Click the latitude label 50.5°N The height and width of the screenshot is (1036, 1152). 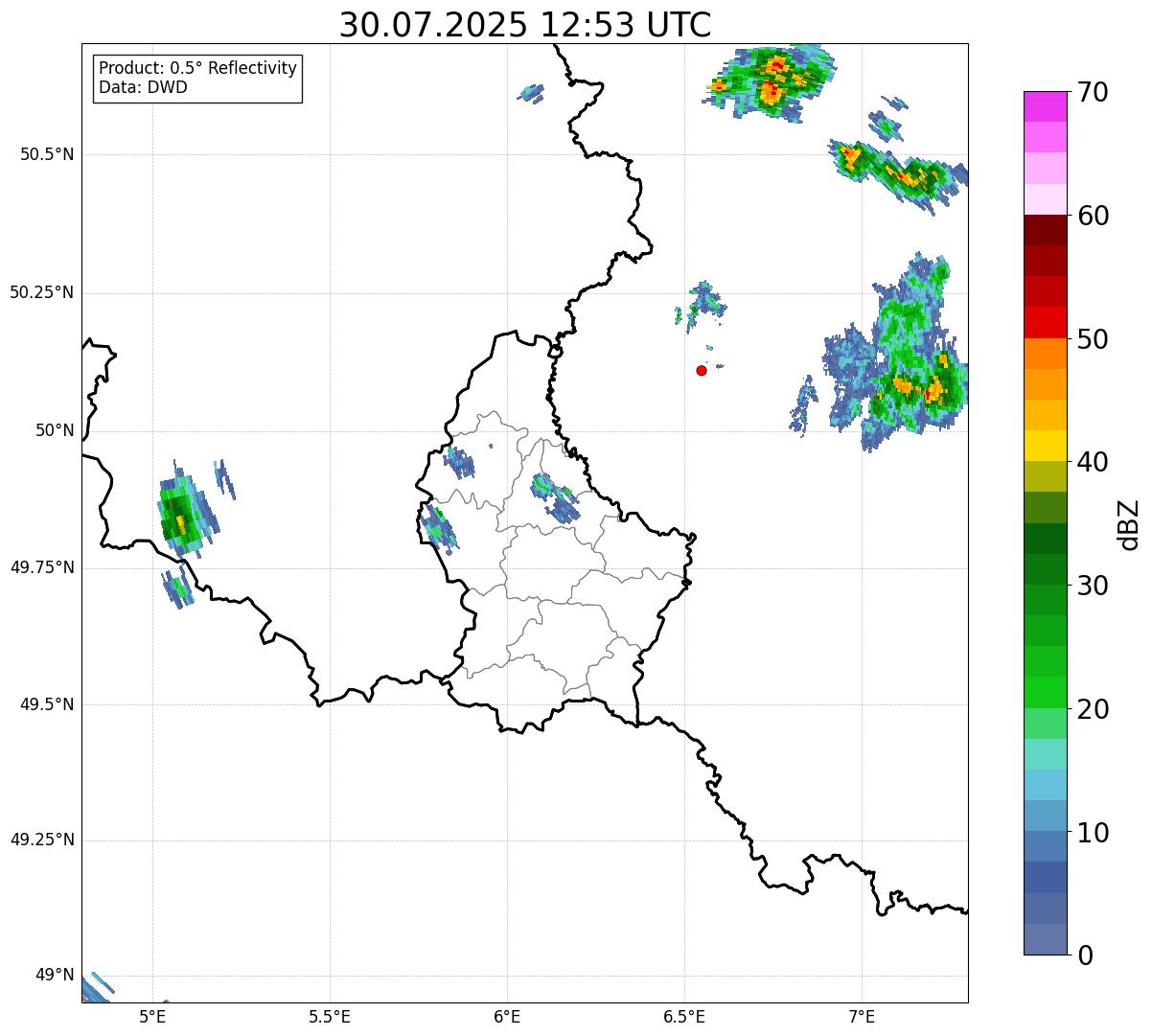(x=47, y=154)
